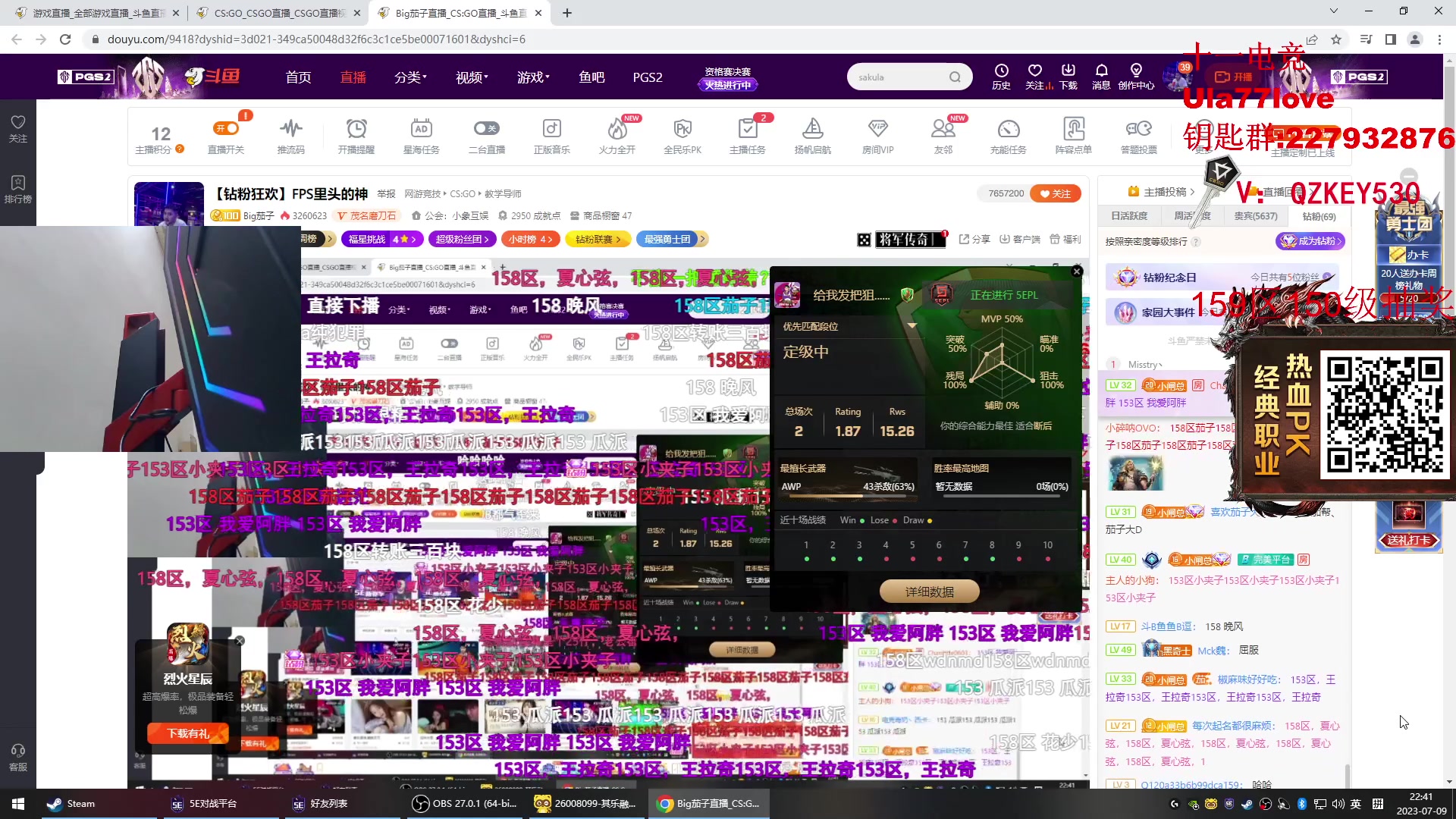The height and width of the screenshot is (819, 1456).
Task: Click the Windows Start button
Action: tap(18, 804)
